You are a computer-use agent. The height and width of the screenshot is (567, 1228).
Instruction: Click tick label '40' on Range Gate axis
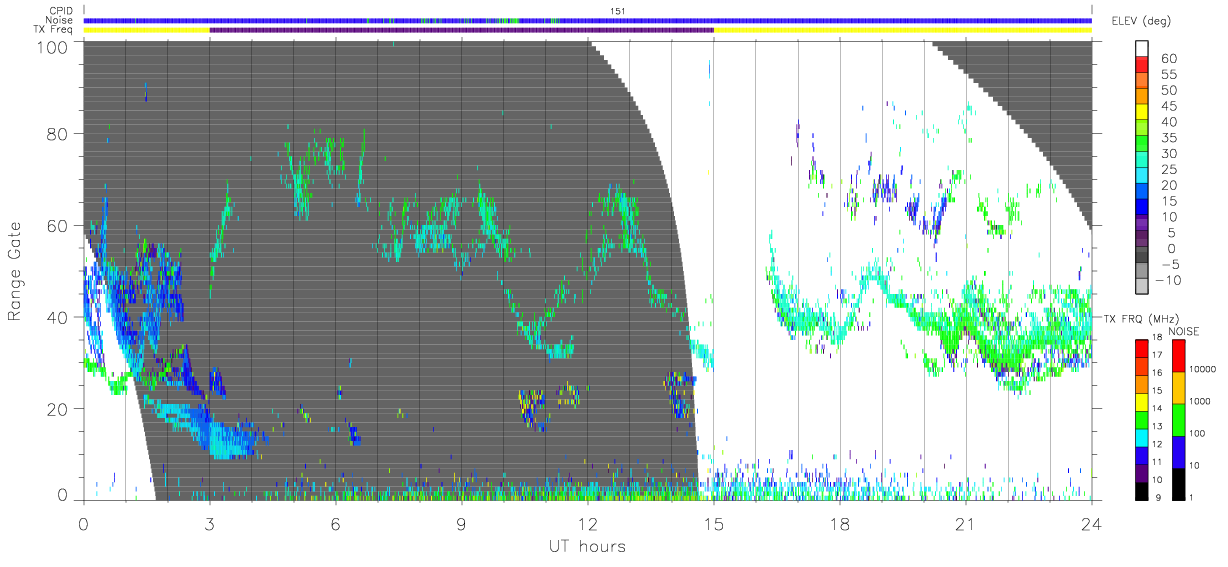[x=59, y=317]
